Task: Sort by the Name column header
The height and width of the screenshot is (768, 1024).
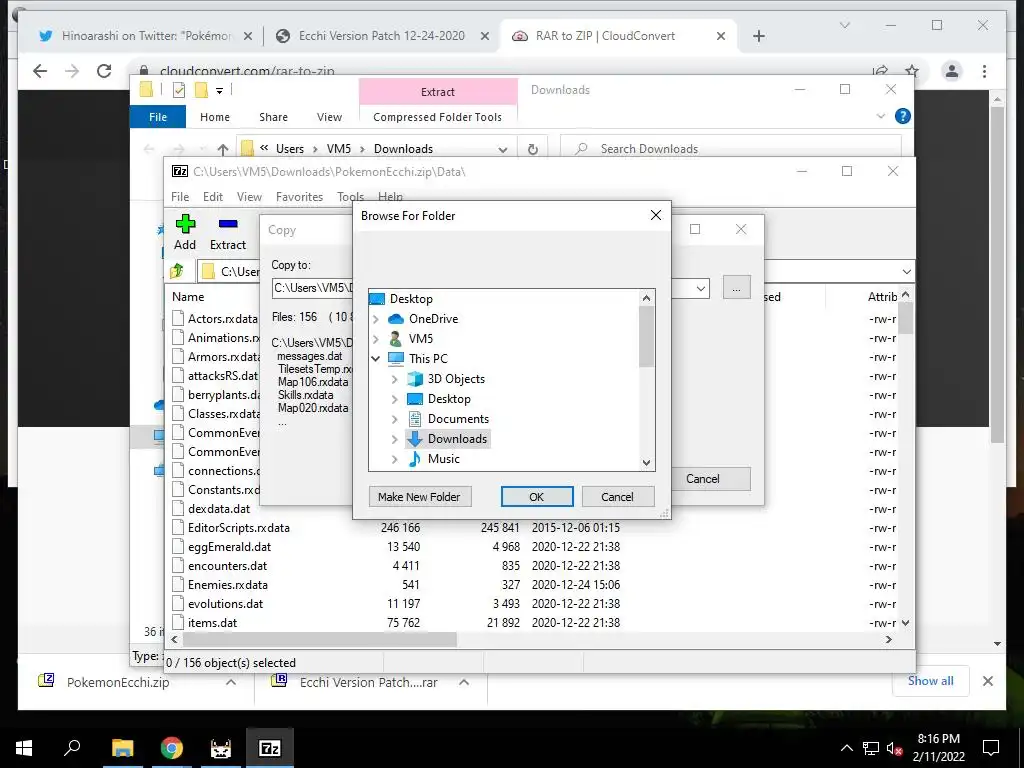Action: pos(188,296)
